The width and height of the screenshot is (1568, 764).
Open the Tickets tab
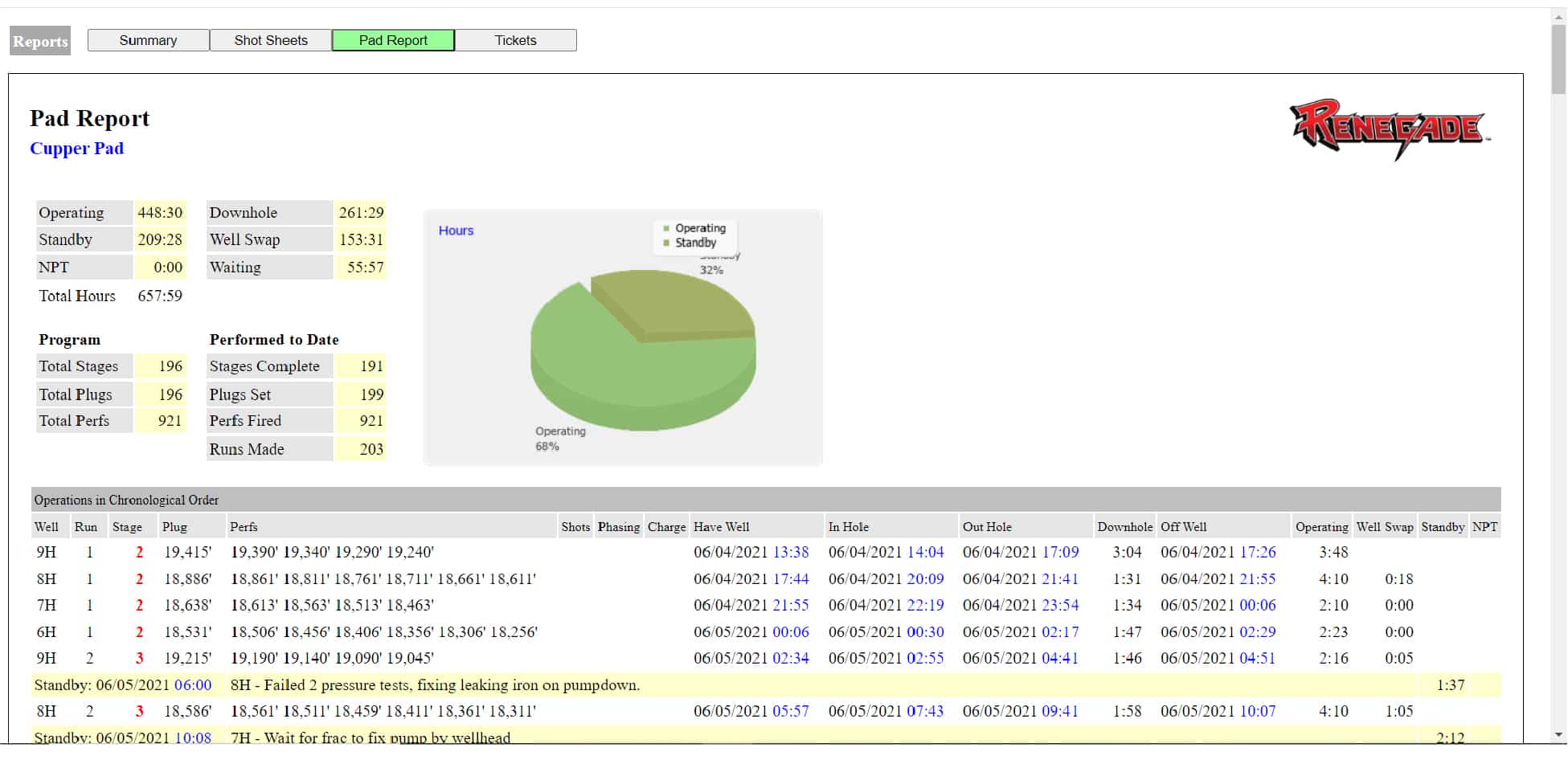pyautogui.click(x=515, y=40)
